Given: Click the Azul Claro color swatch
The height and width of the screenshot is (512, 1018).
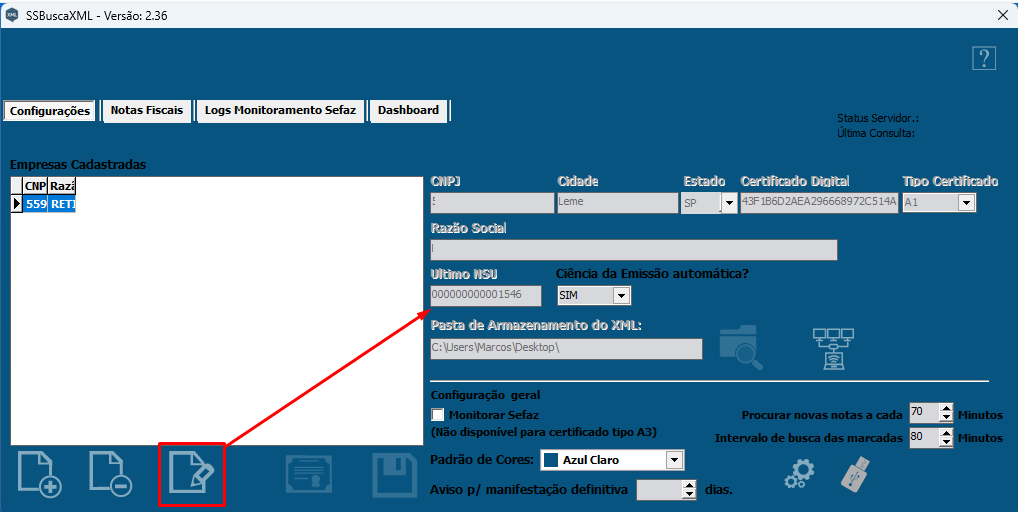Looking at the screenshot, I should click(551, 461).
